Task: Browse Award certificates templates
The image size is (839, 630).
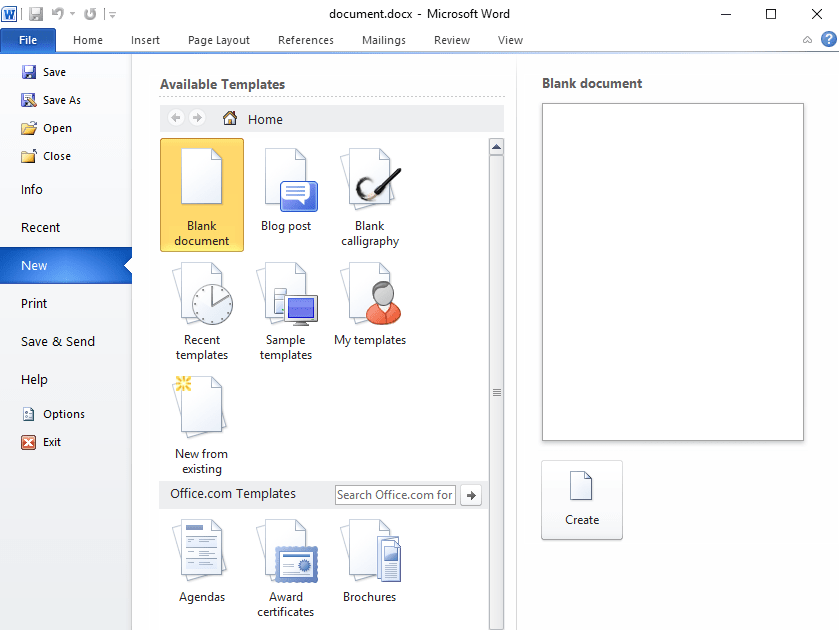Action: (286, 550)
